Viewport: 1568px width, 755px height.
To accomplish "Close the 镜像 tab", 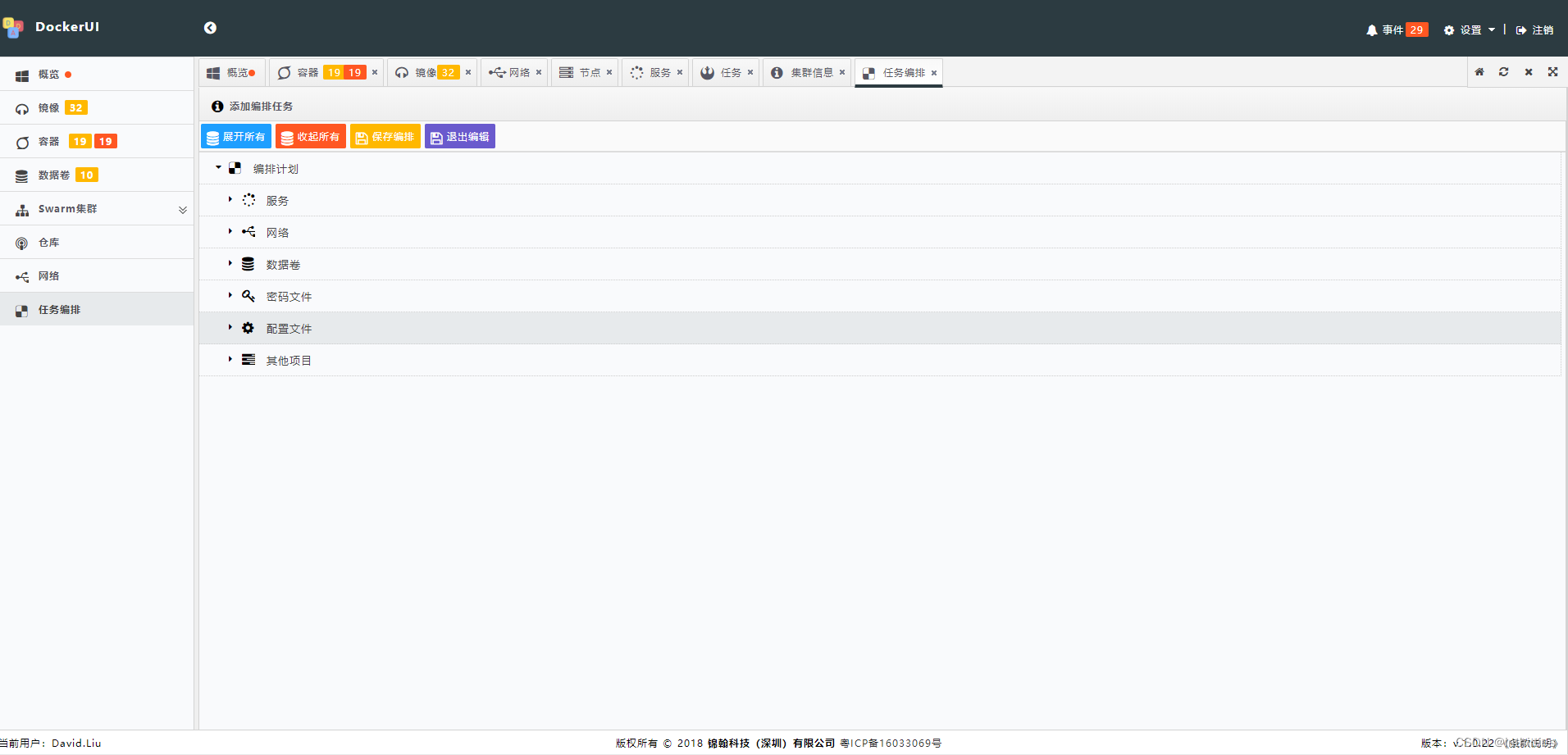I will (468, 72).
